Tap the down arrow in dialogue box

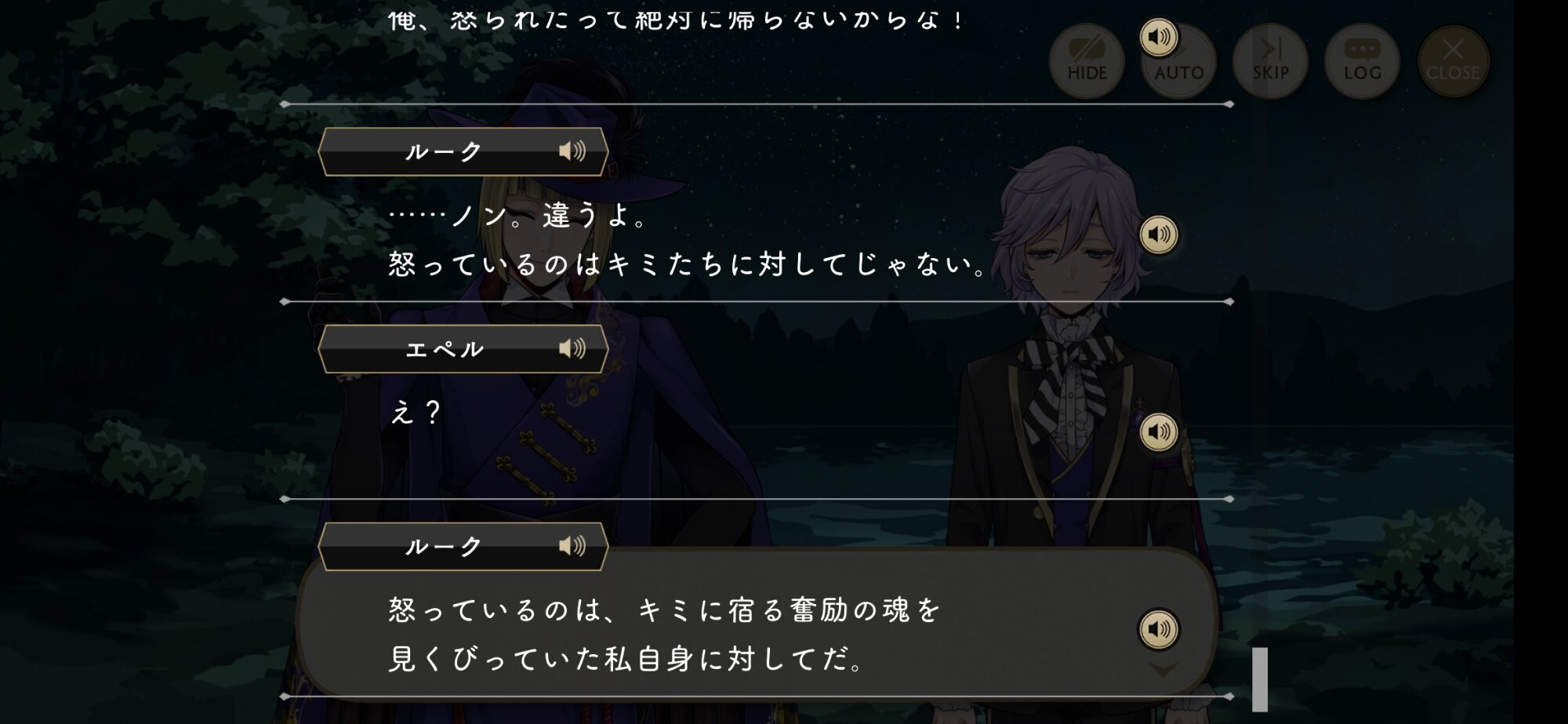point(1163,670)
